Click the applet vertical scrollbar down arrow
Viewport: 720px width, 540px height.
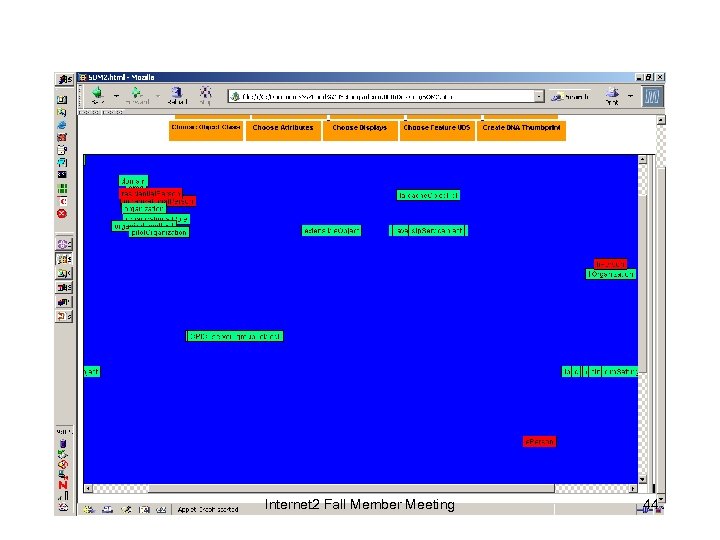(x=642, y=479)
